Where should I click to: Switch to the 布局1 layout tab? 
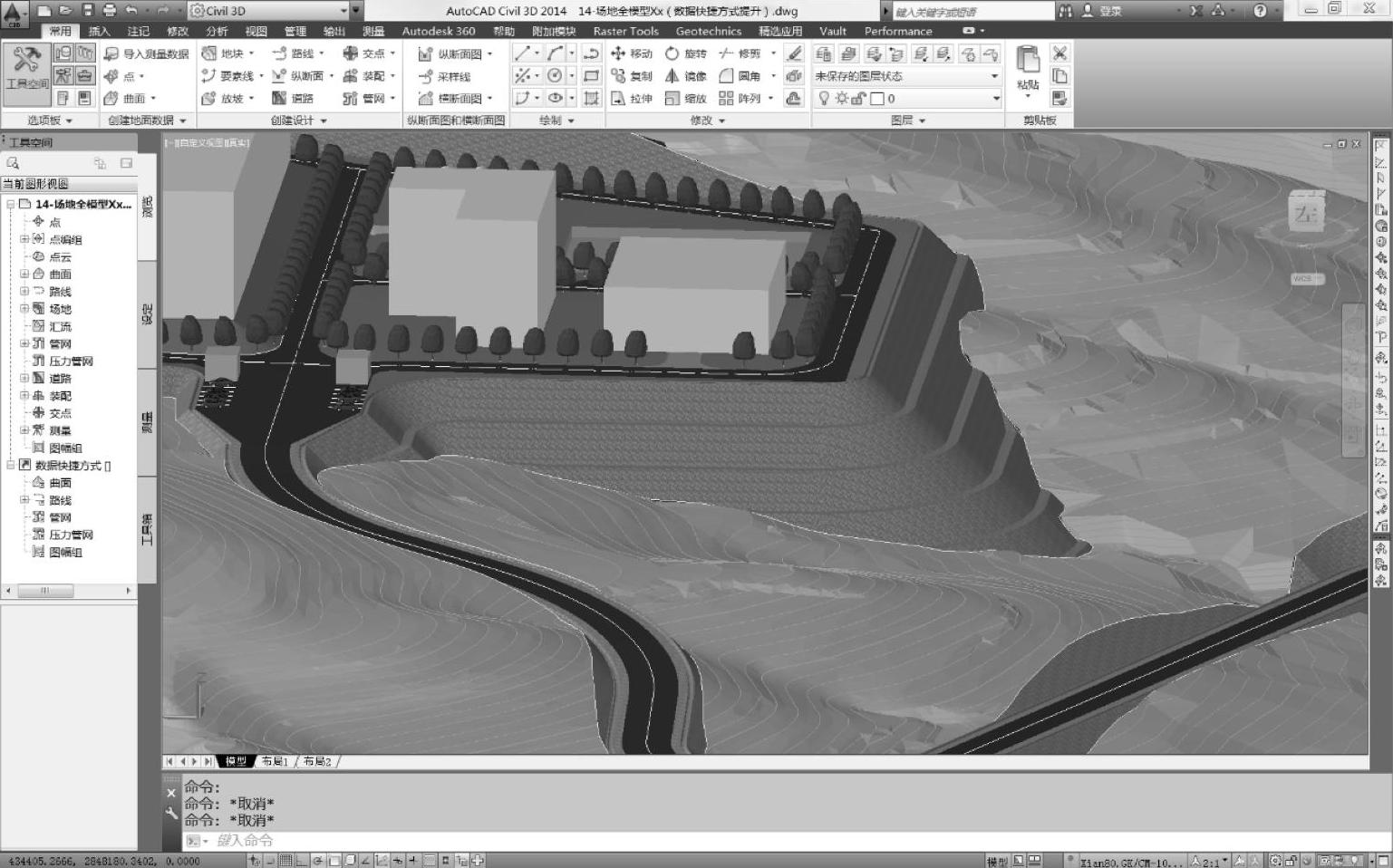(x=275, y=761)
